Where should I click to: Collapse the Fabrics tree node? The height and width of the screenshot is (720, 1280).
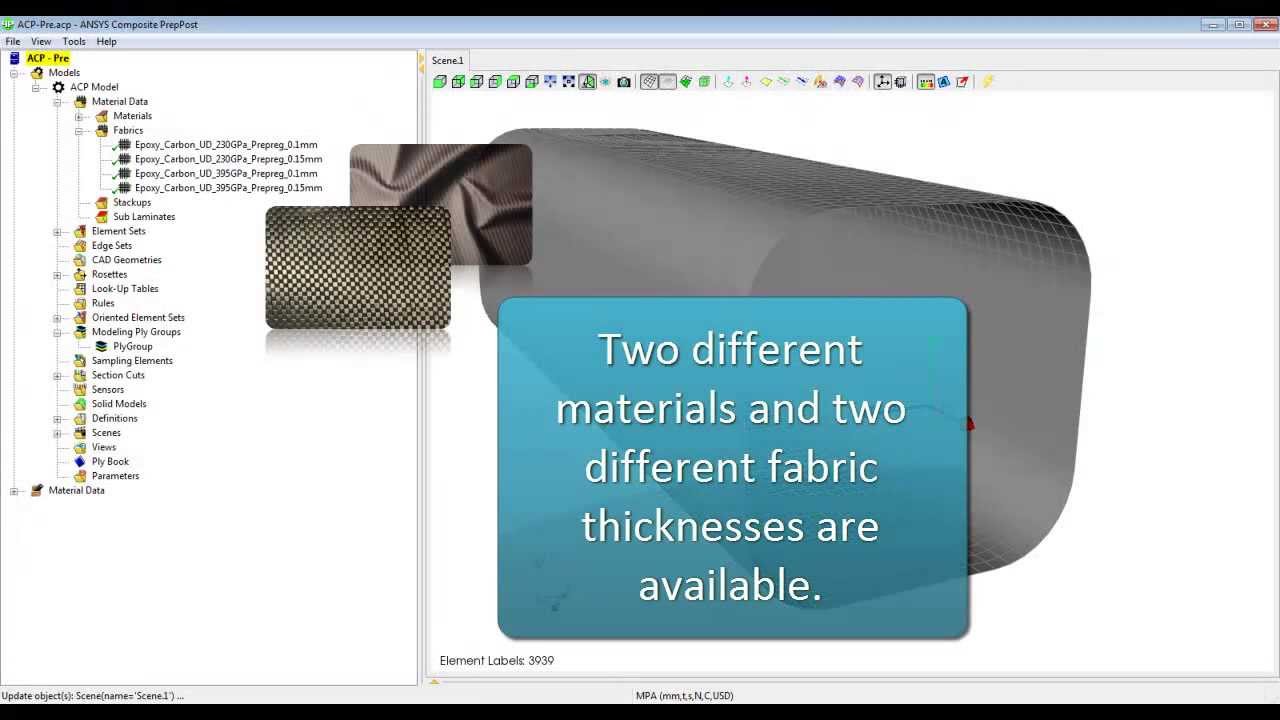[79, 131]
